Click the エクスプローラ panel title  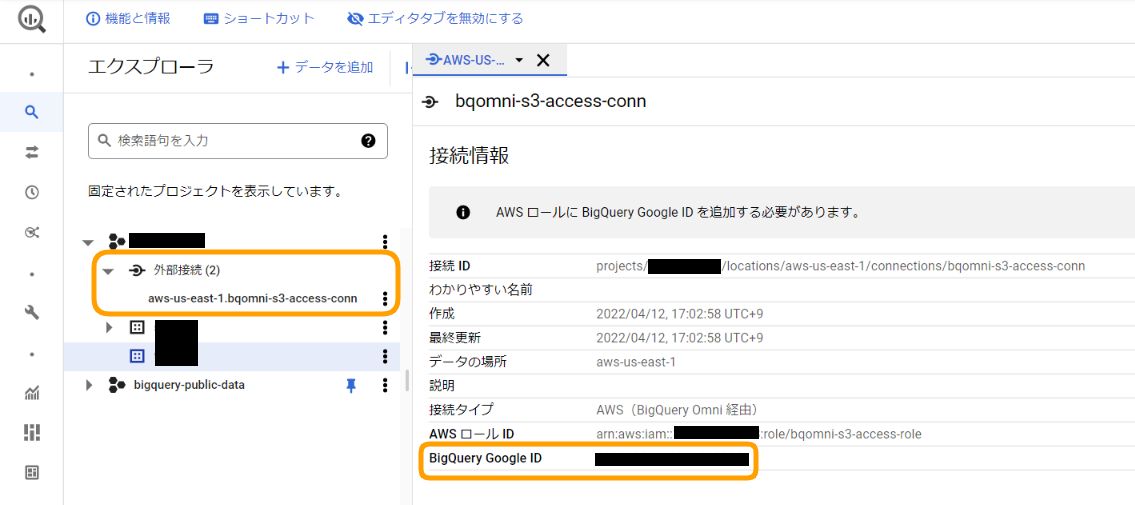click(x=151, y=67)
